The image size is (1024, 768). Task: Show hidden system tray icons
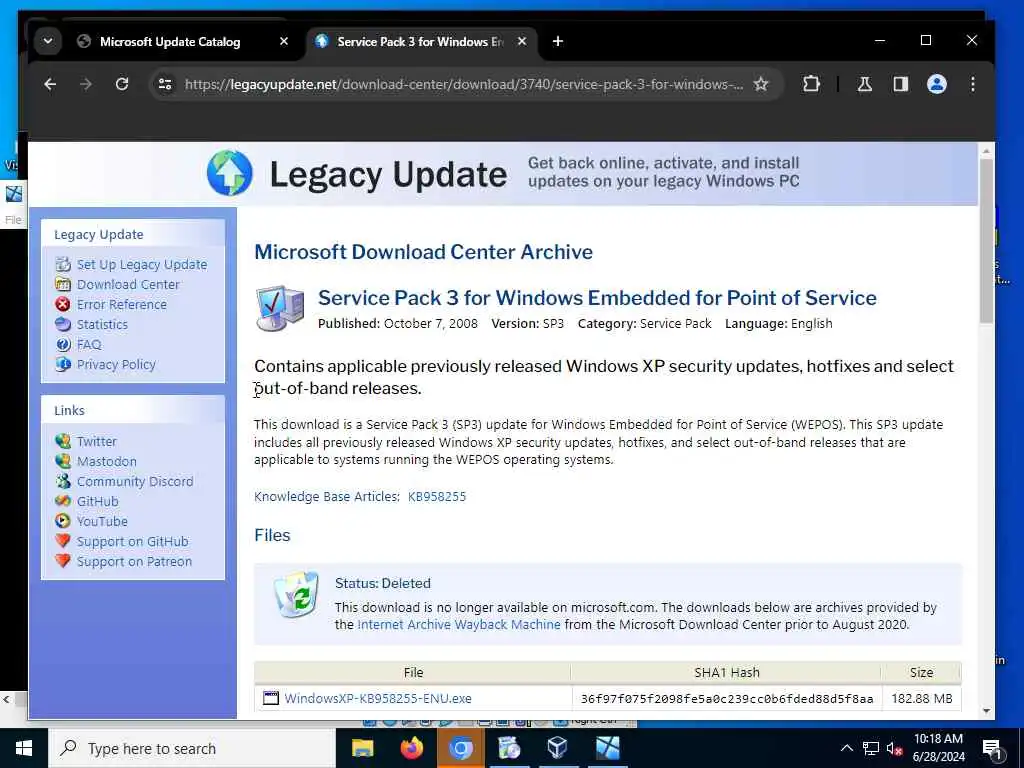[x=846, y=748]
